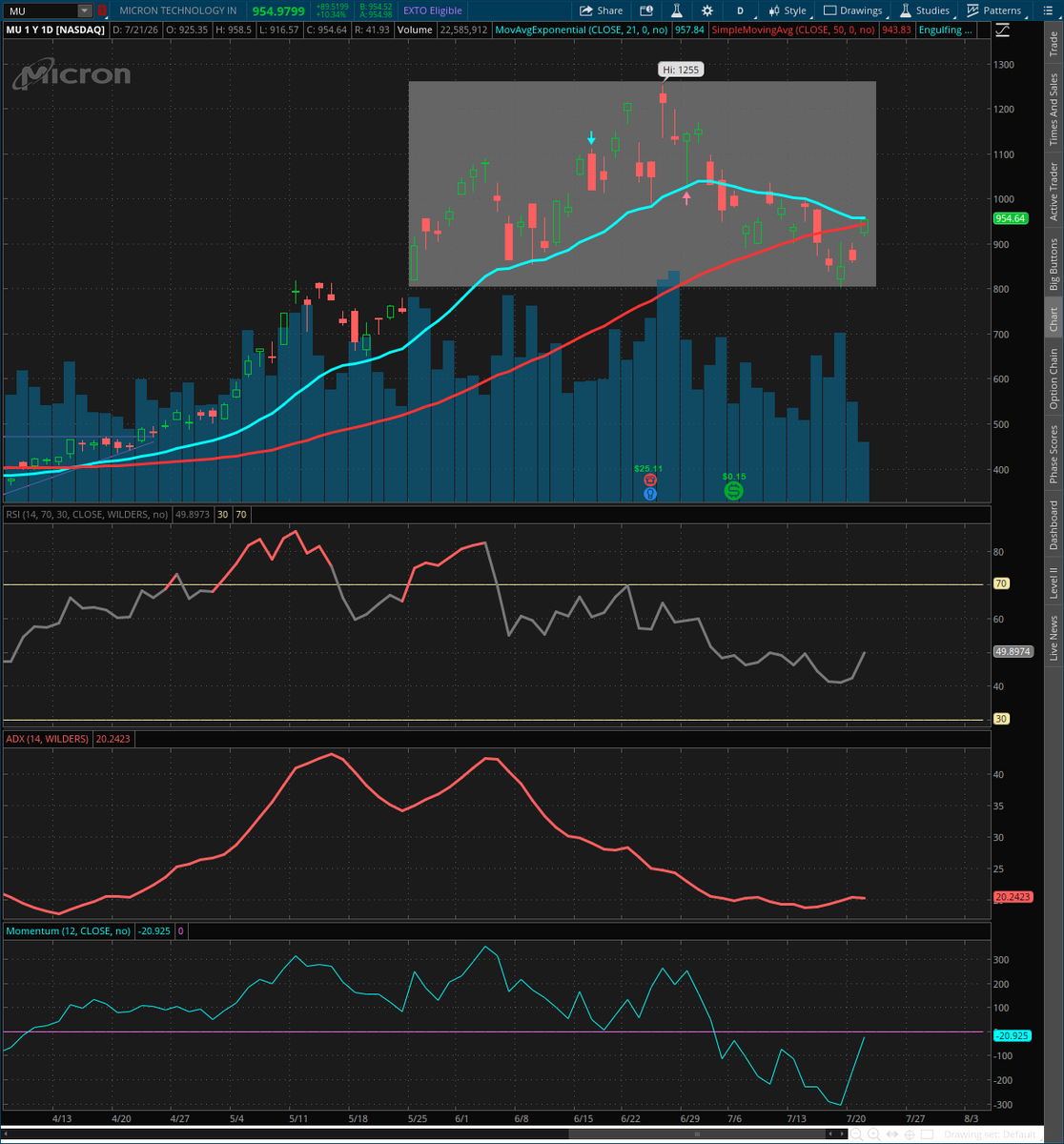Zoom in using the plus magnifier icon

click(x=873, y=1134)
